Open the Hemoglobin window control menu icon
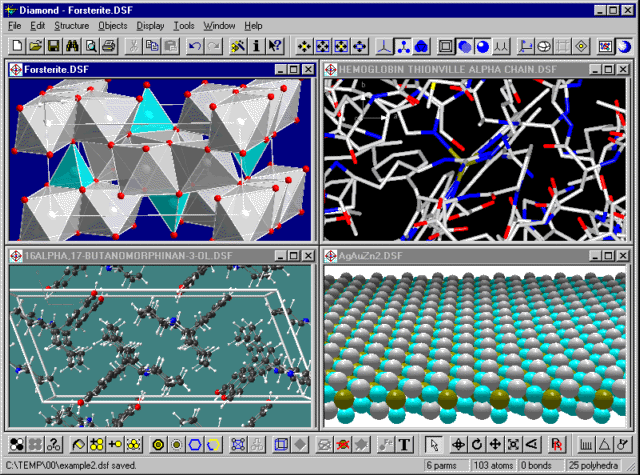The image size is (640, 475). pos(331,70)
